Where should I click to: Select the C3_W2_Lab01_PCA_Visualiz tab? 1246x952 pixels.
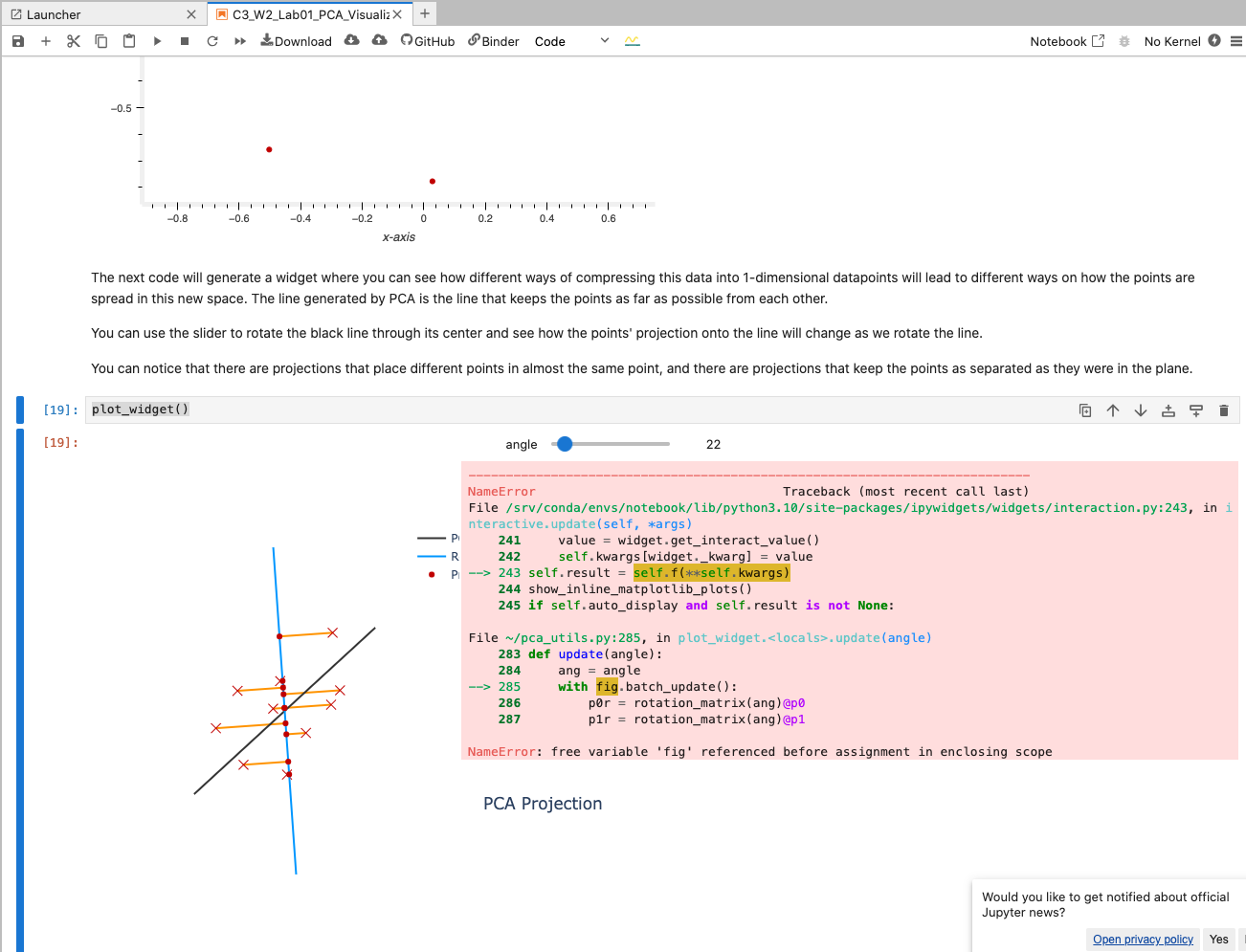310,14
